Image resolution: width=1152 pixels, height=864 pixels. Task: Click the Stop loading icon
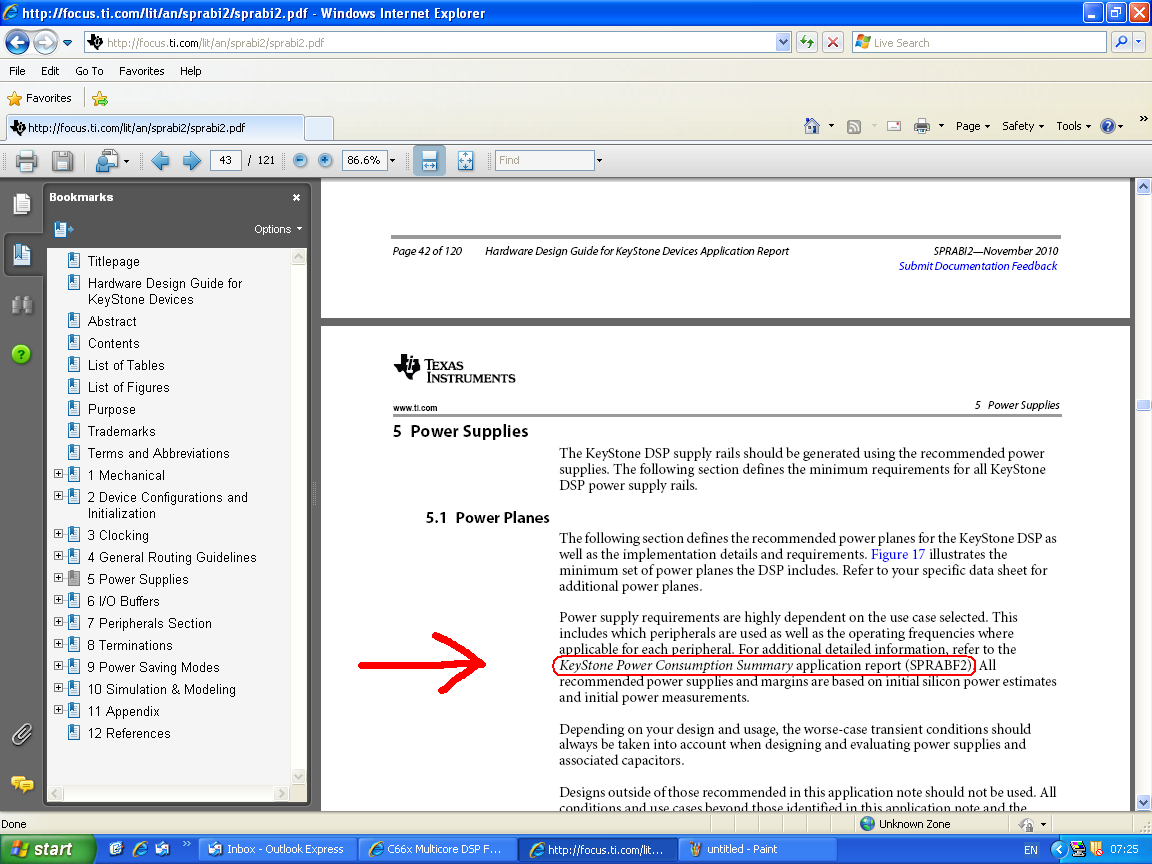(x=832, y=43)
